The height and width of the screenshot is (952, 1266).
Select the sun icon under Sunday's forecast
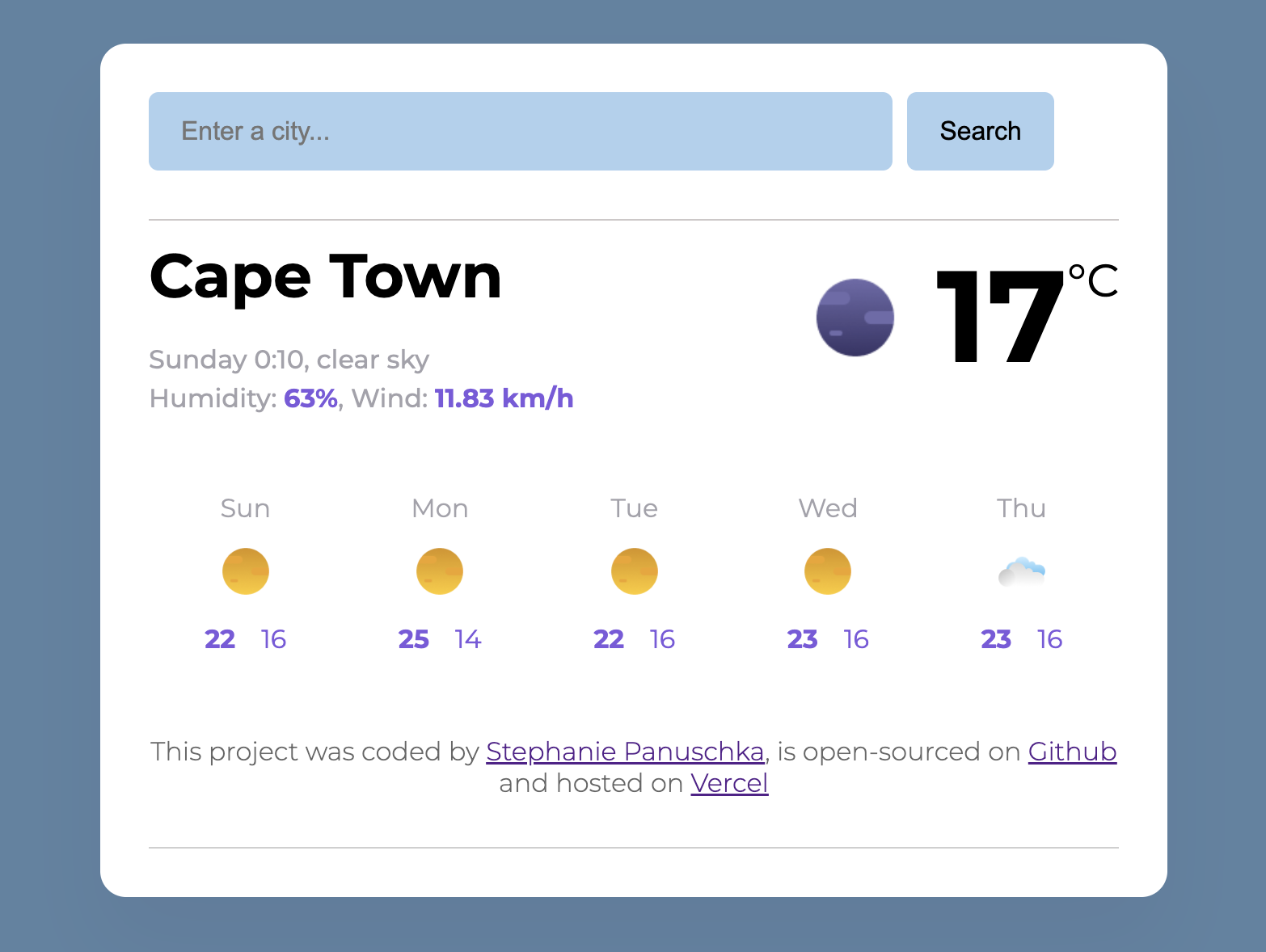pyautogui.click(x=245, y=571)
